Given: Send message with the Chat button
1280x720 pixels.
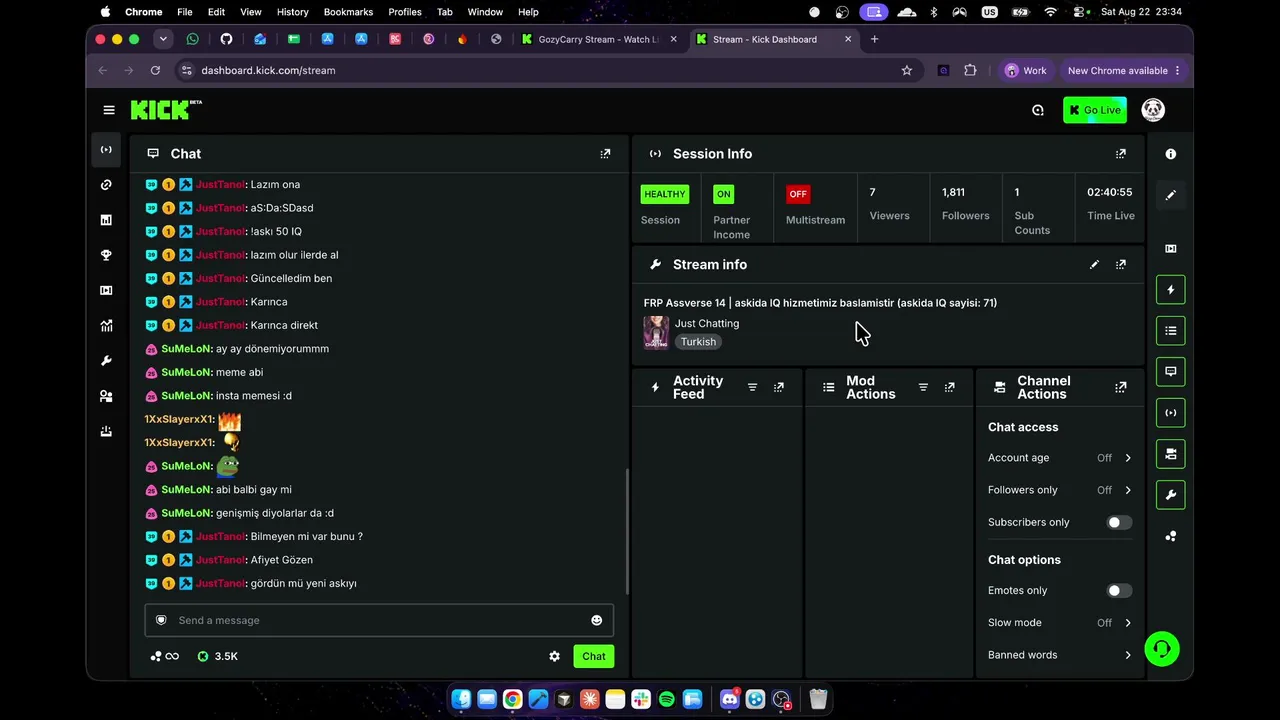Looking at the screenshot, I should point(594,656).
